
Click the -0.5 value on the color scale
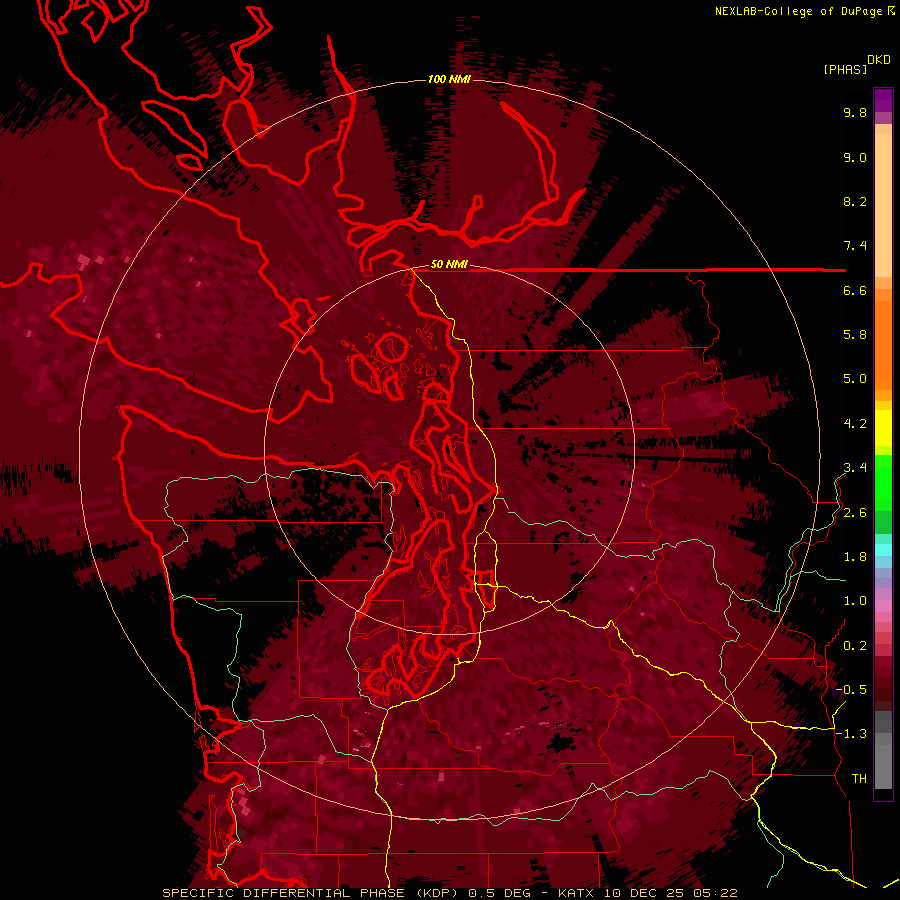point(851,690)
